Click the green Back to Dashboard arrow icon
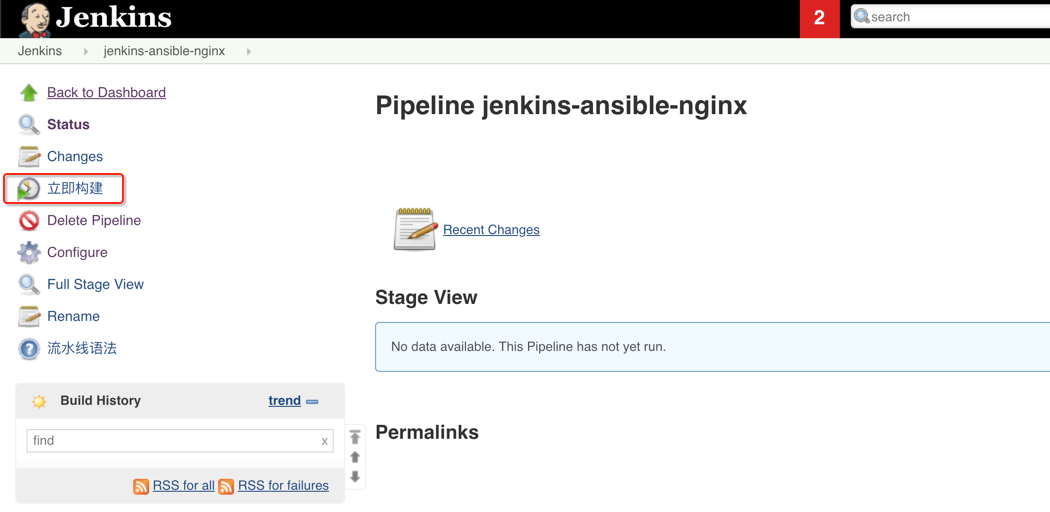 (x=29, y=93)
